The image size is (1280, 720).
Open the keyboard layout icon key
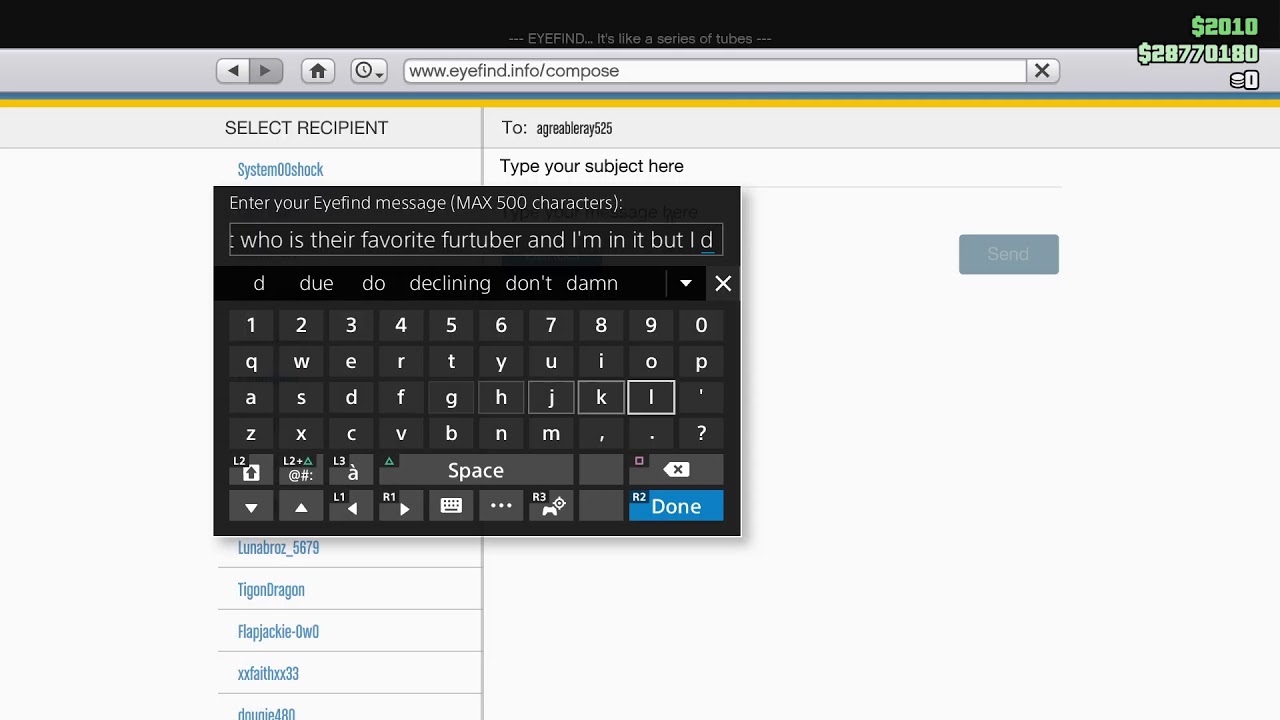(x=451, y=507)
